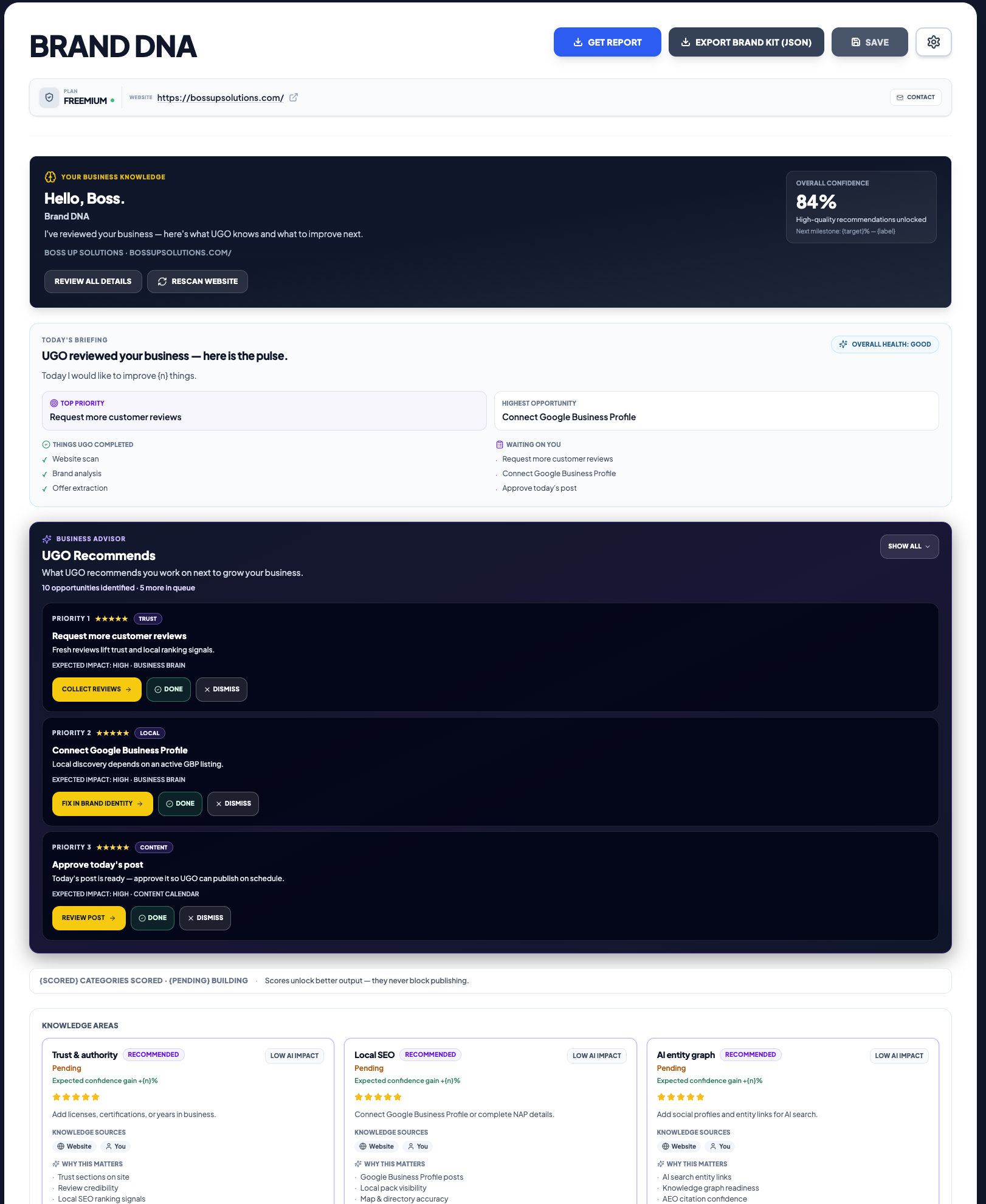Click Get Report button
986x1204 pixels.
[x=607, y=42]
